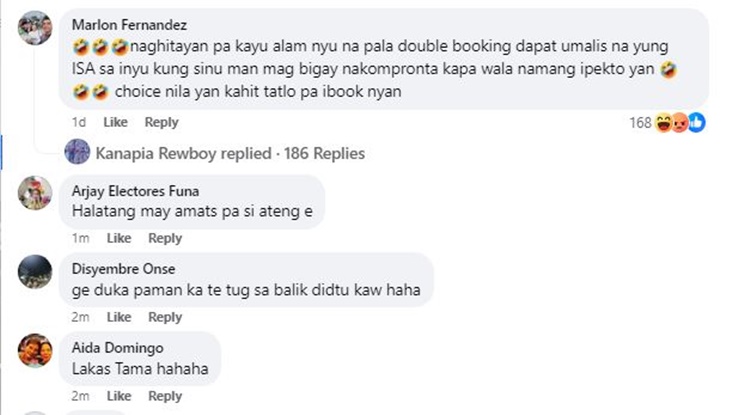Image resolution: width=750 pixels, height=415 pixels.
Task: Like Disyembre Onse's comment
Action: tap(119, 317)
